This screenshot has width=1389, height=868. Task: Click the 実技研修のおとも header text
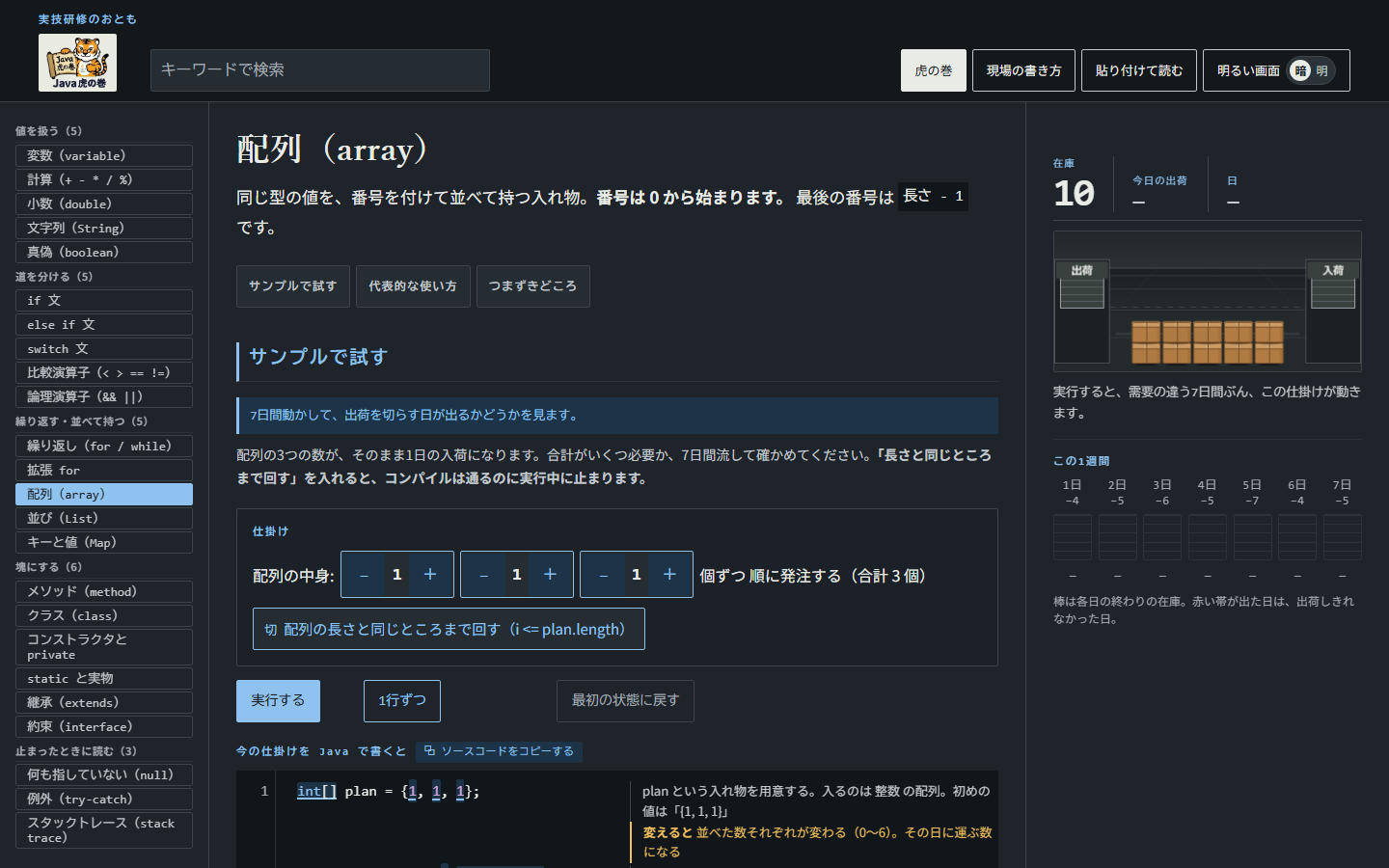point(88,19)
